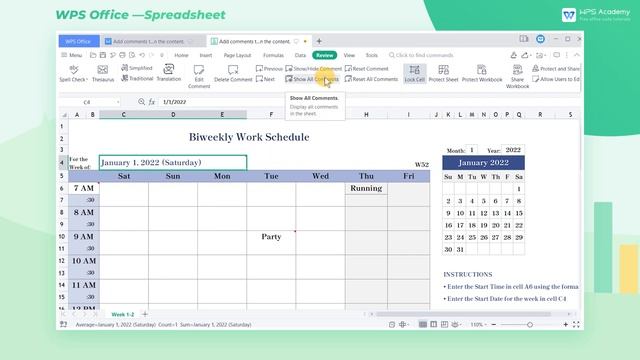The height and width of the screenshot is (360, 640).
Task: Convert text to Traditional Chinese
Action: pyautogui.click(x=137, y=78)
